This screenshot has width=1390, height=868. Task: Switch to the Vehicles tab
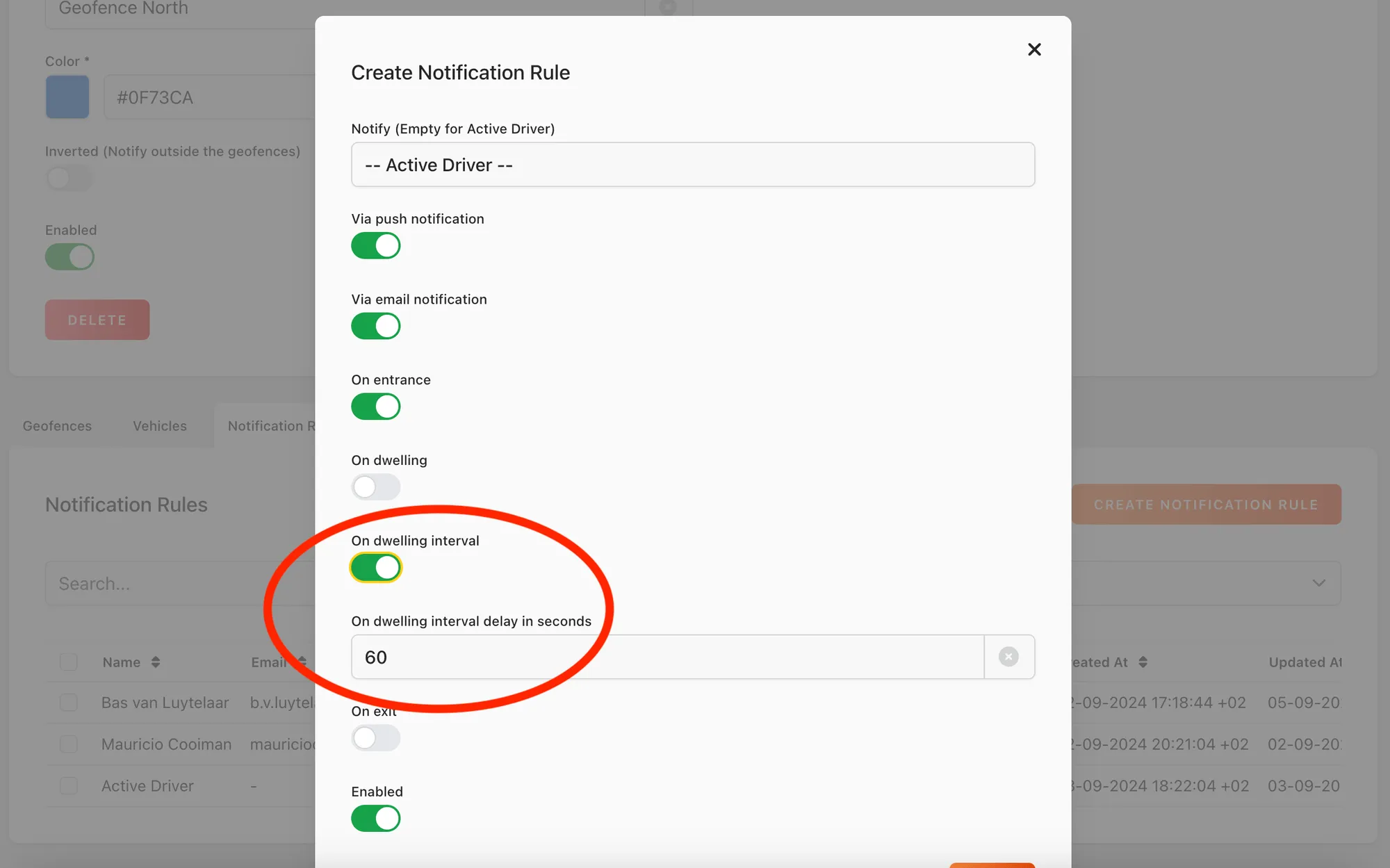[x=160, y=426]
